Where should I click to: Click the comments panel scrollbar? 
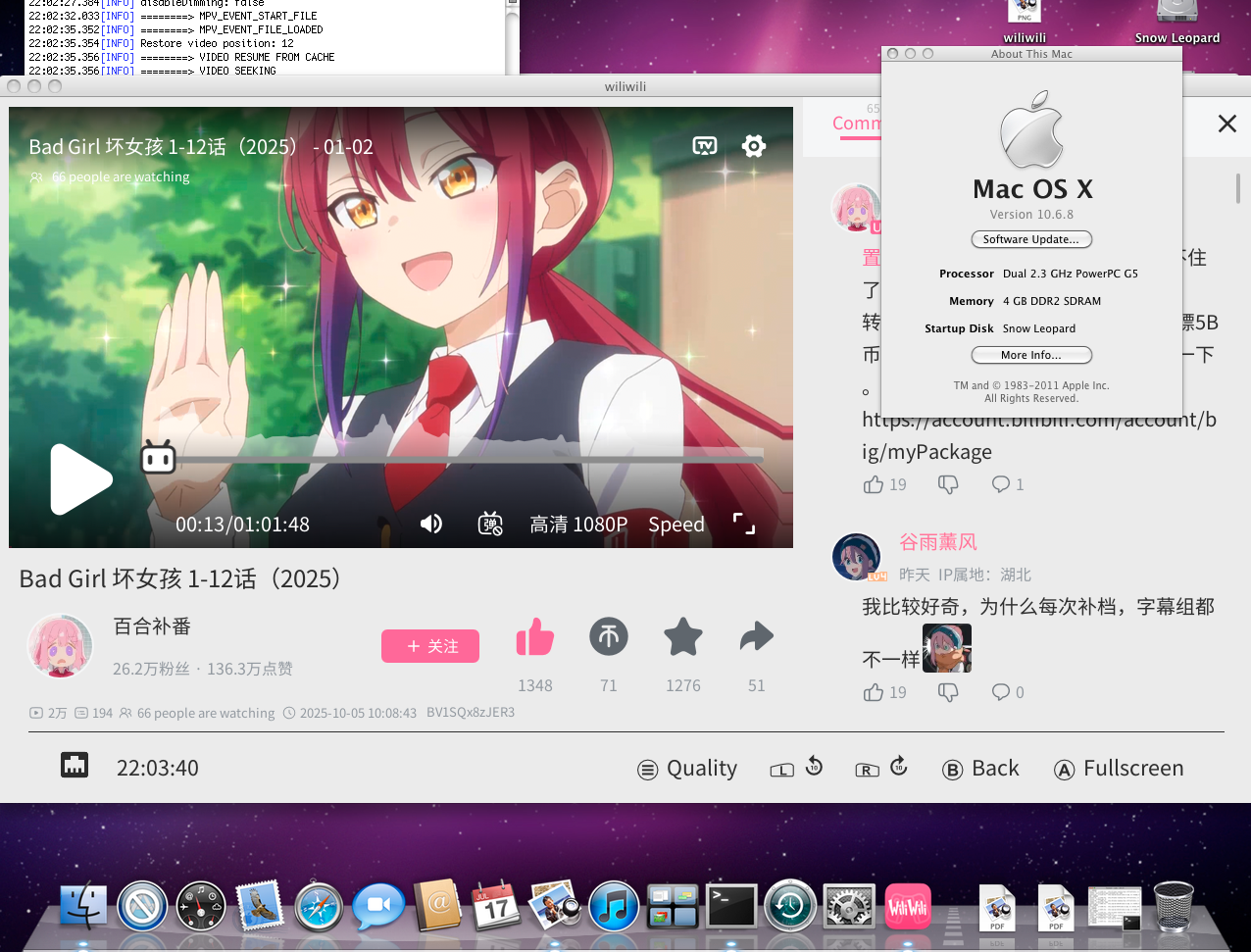point(1238,188)
